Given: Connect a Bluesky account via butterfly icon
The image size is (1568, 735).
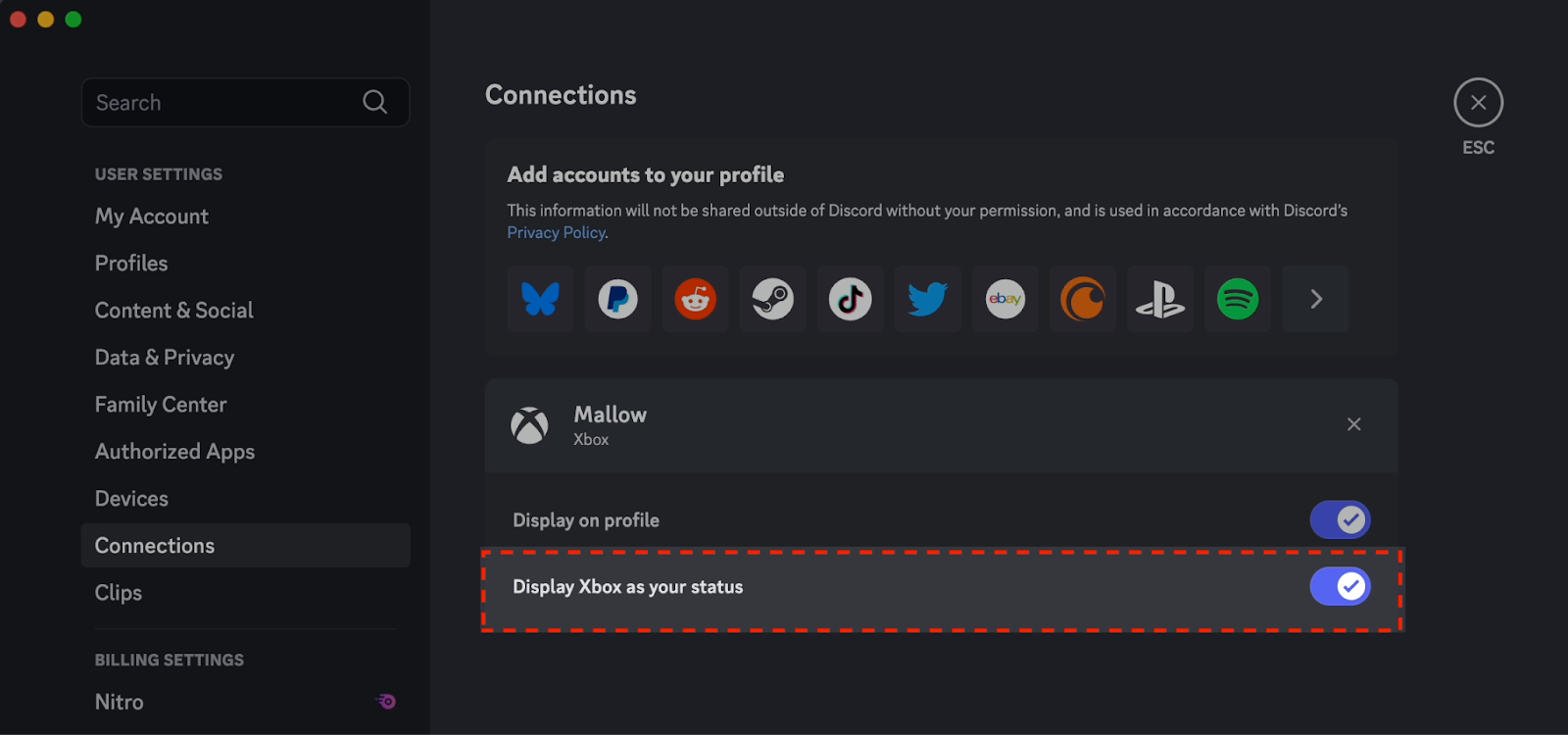Looking at the screenshot, I should (541, 299).
